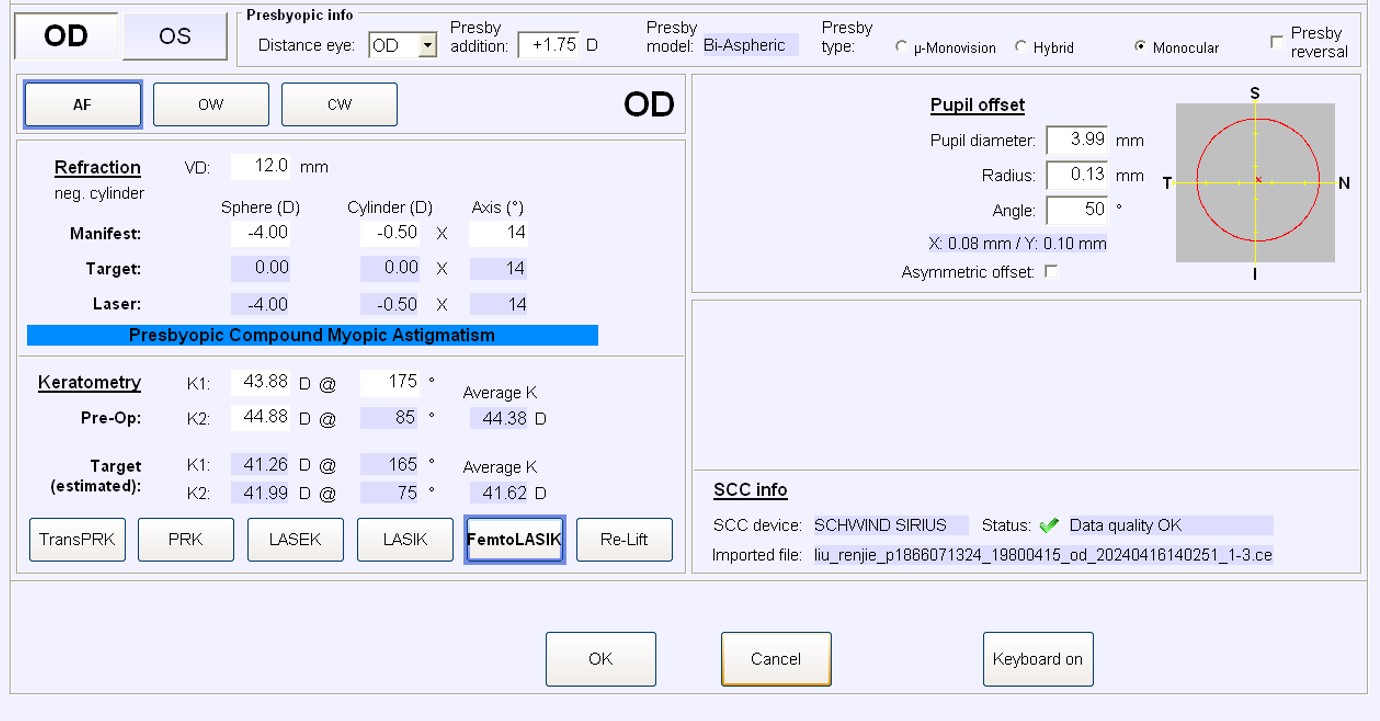The image size is (1380, 721).
Task: Click the pupil offset circle diagram
Action: click(x=1255, y=182)
